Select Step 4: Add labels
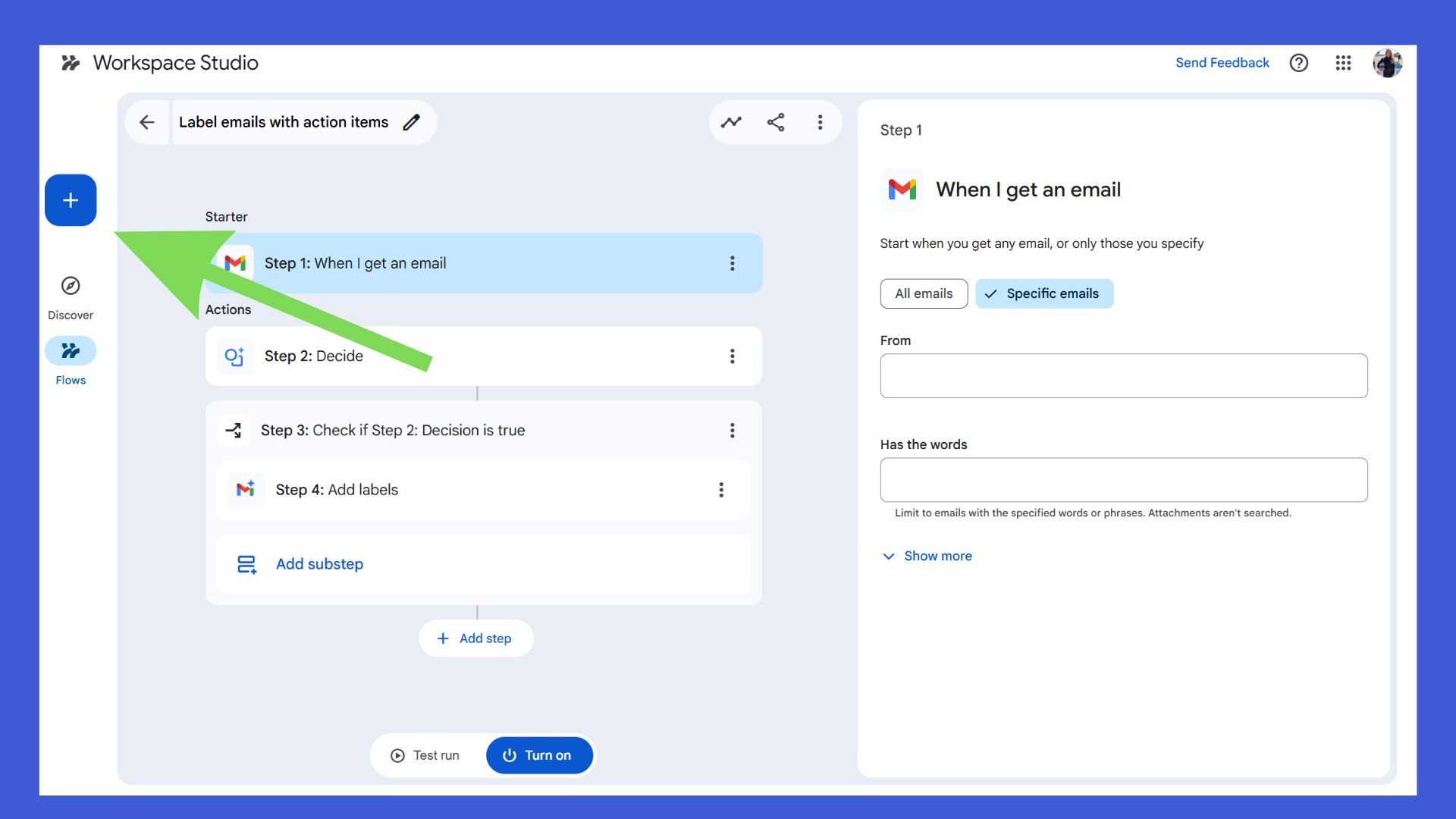This screenshot has height=819, width=1456. 484,490
